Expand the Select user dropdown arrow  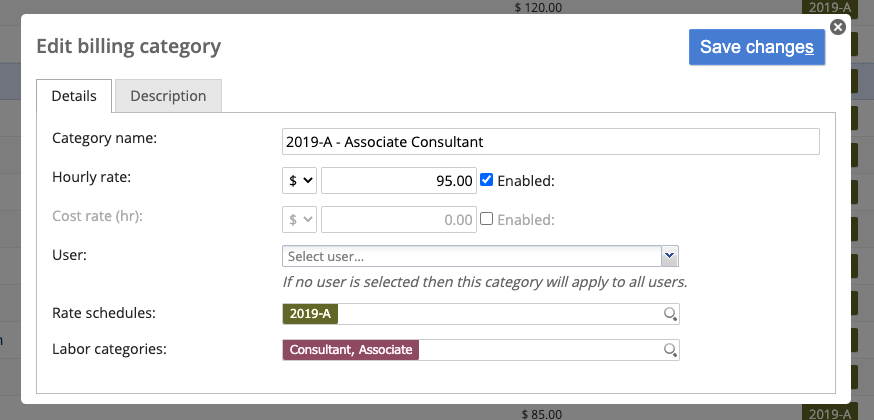pos(670,256)
